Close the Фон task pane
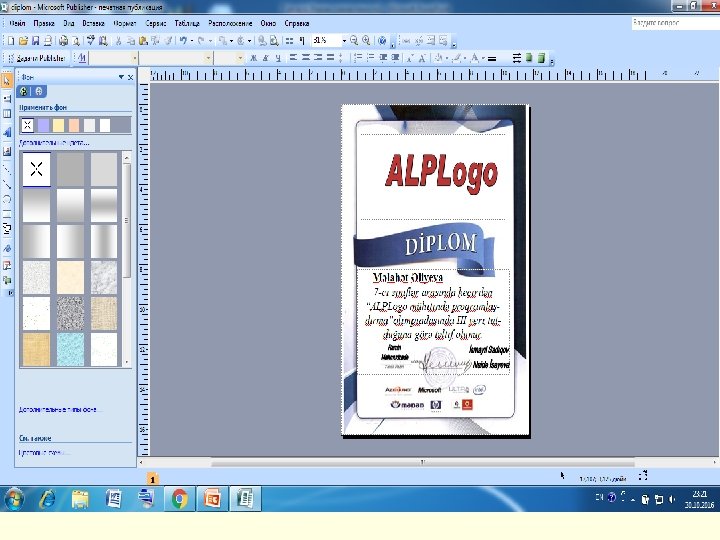This screenshot has height=540, width=720. [x=130, y=77]
